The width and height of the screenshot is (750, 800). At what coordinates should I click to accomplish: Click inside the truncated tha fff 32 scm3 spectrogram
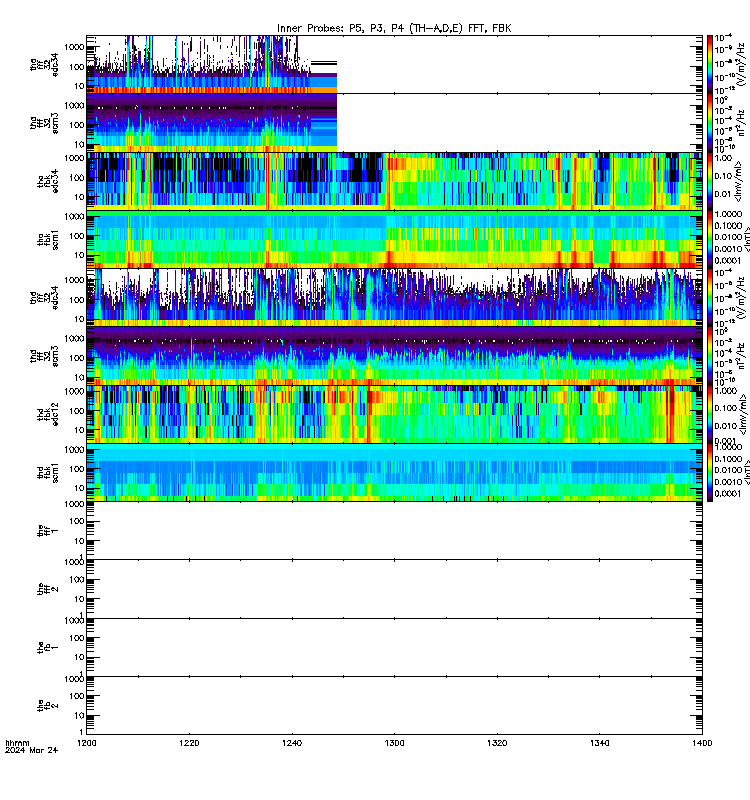pyautogui.click(x=212, y=123)
